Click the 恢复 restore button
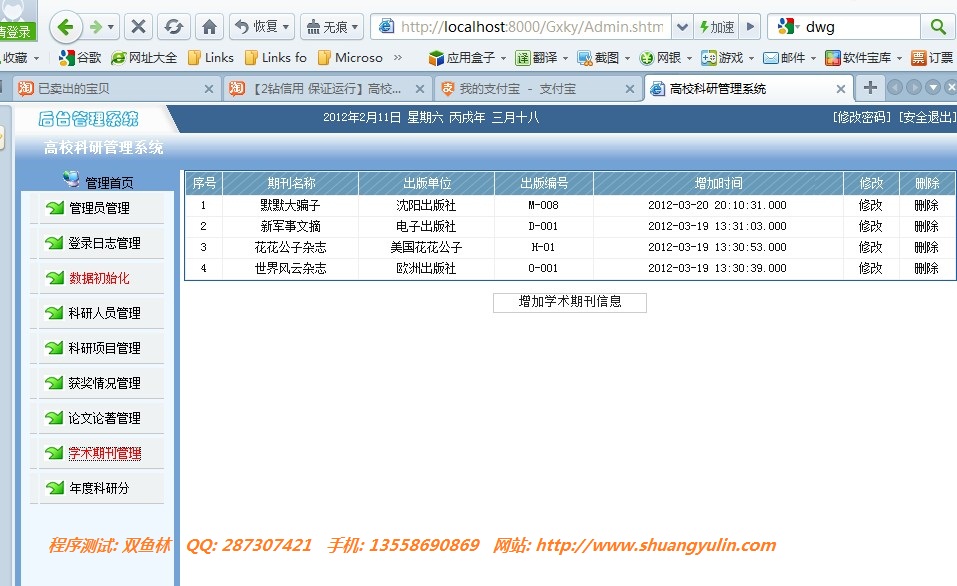 coord(262,27)
